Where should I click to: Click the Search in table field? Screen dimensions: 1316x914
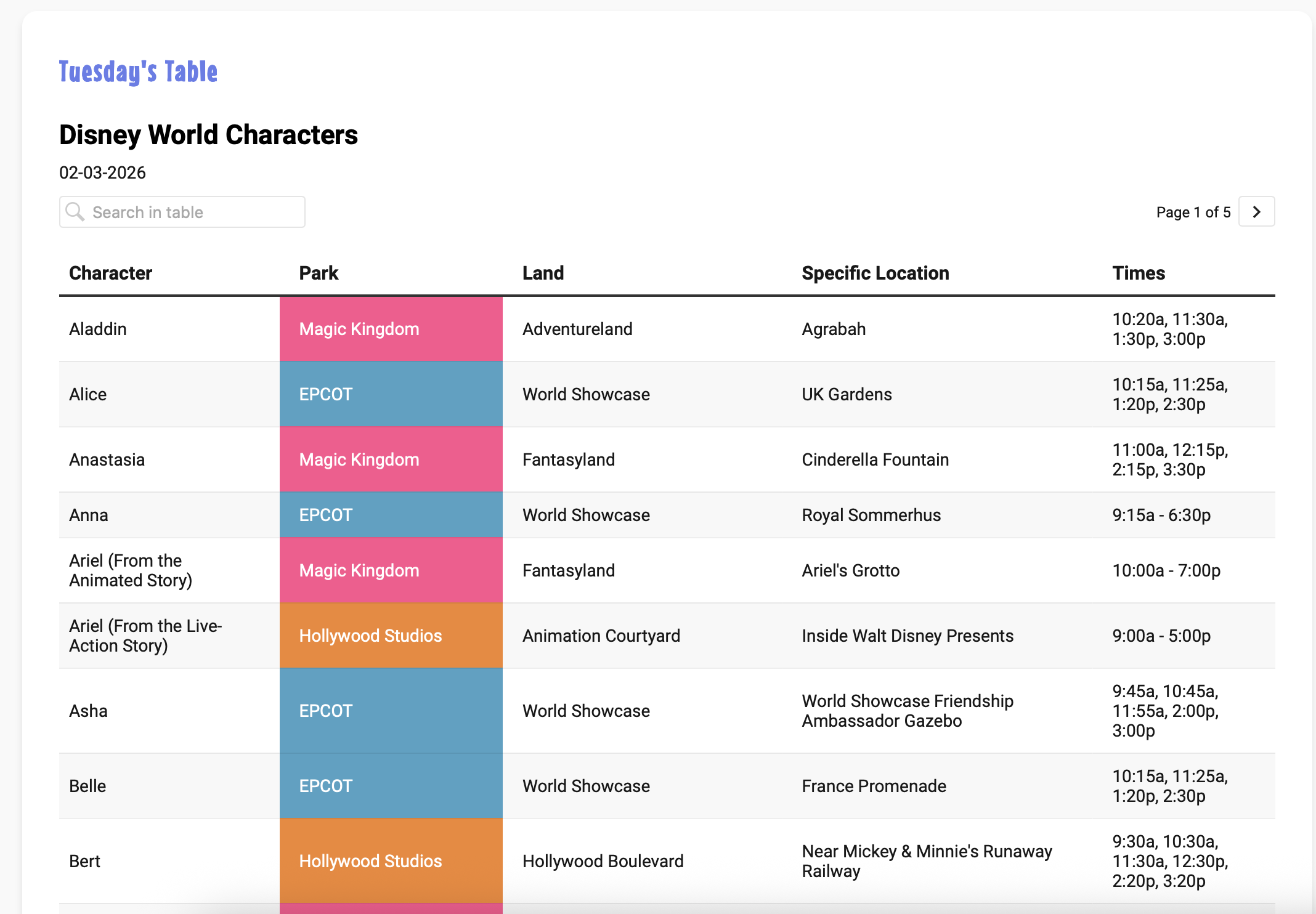tap(191, 212)
